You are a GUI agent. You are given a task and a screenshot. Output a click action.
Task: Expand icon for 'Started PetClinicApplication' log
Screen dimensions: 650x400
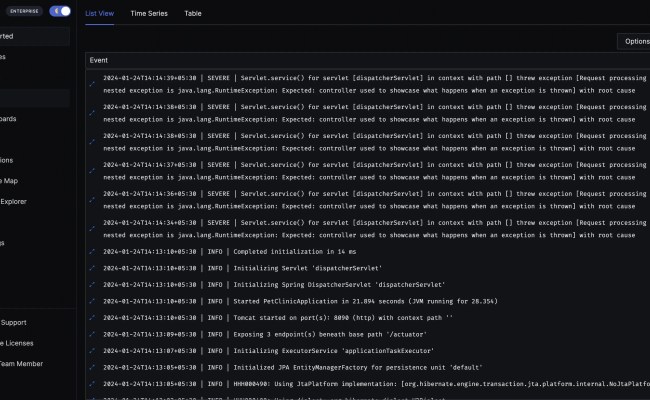tap(92, 301)
